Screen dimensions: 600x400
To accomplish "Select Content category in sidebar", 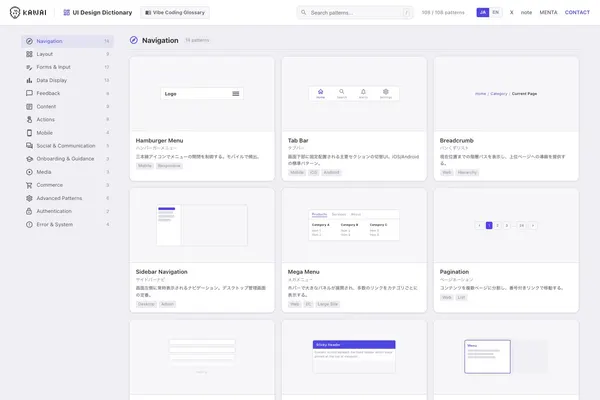I will click(67, 106).
